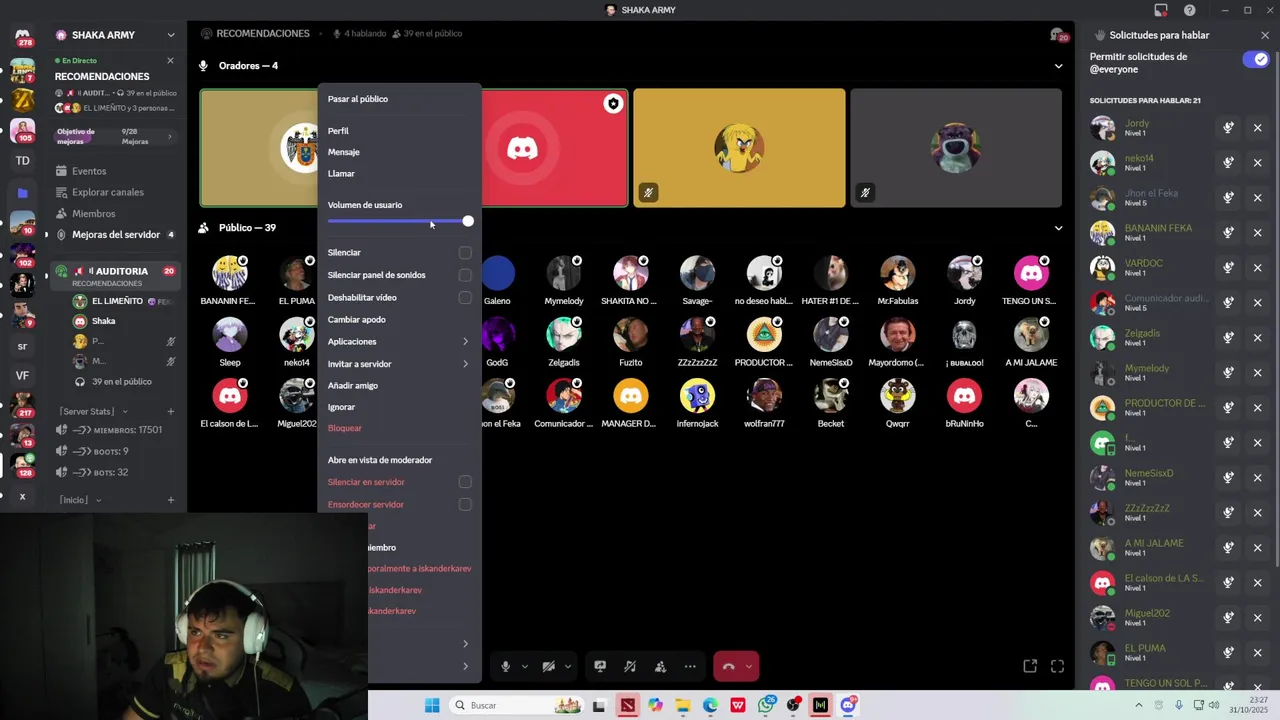This screenshot has width=1280, height=720.
Task: Collapse the Público section chevron
Action: pos(1059,228)
